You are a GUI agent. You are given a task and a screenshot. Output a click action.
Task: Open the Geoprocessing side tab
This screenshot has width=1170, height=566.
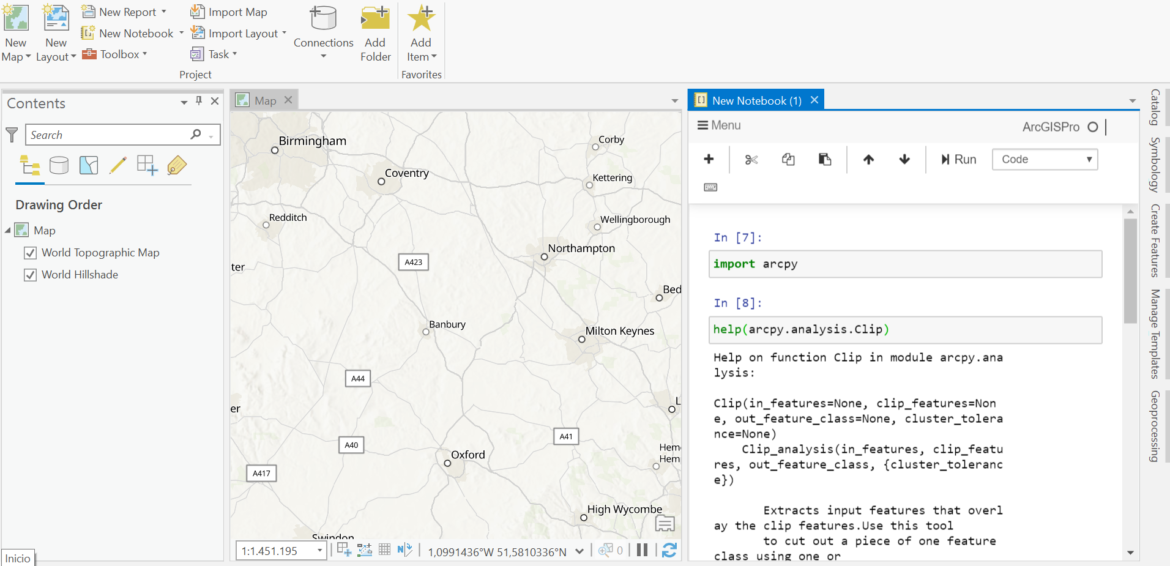(1154, 426)
